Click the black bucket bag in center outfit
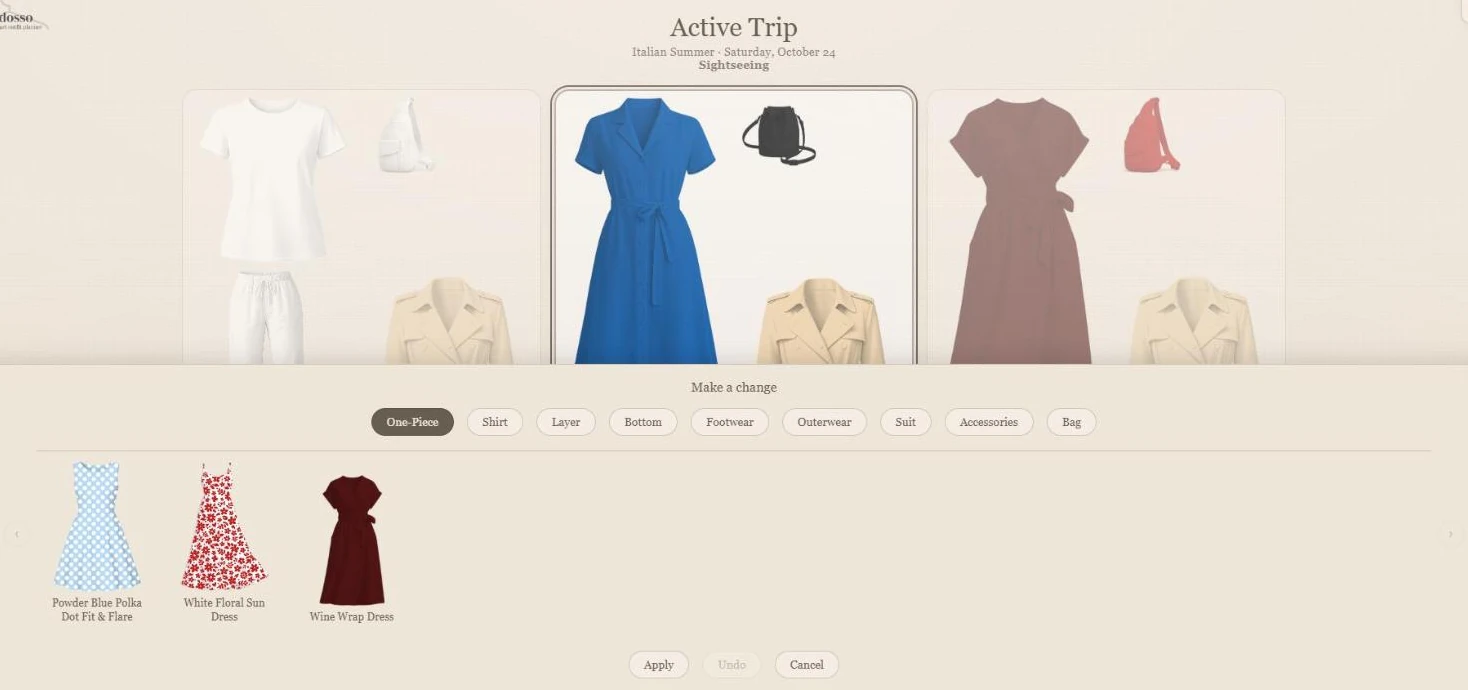Screen dimensions: 1468x690 pos(779,135)
